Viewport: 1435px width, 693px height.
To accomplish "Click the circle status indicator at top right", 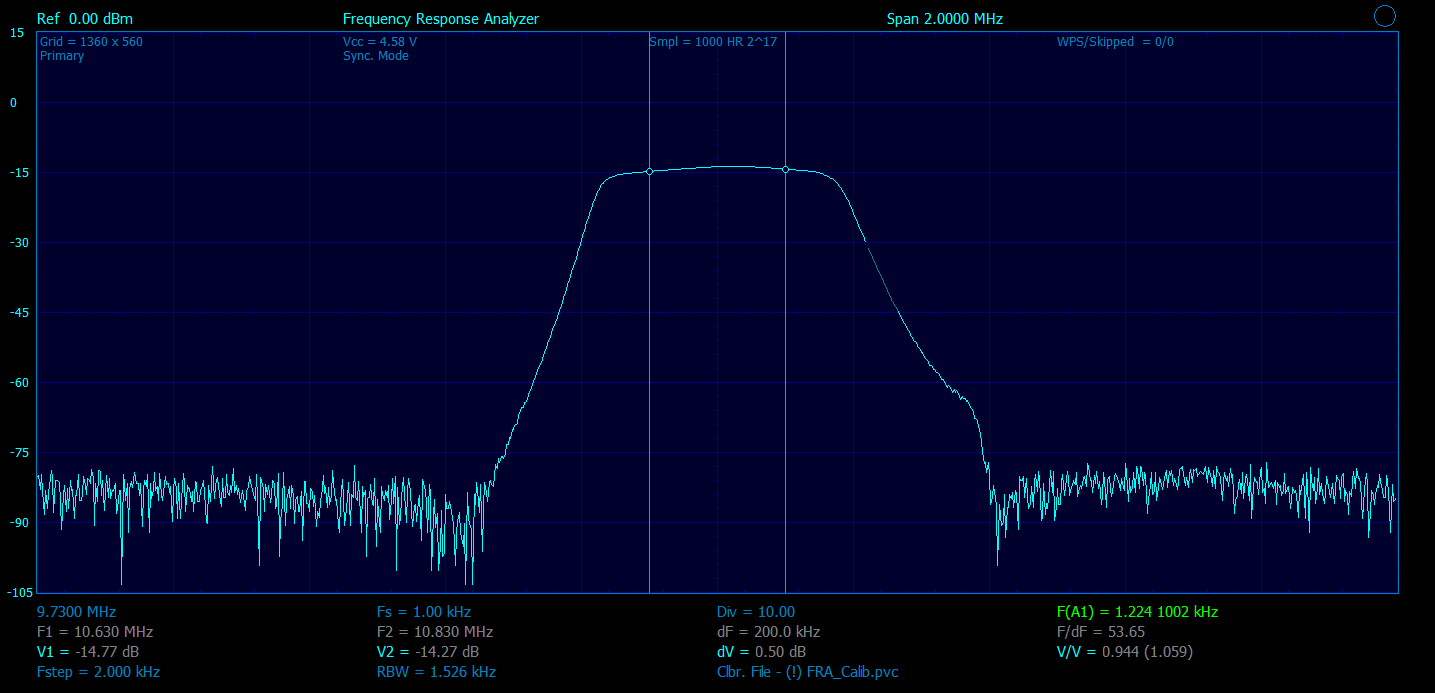I will pos(1385,15).
